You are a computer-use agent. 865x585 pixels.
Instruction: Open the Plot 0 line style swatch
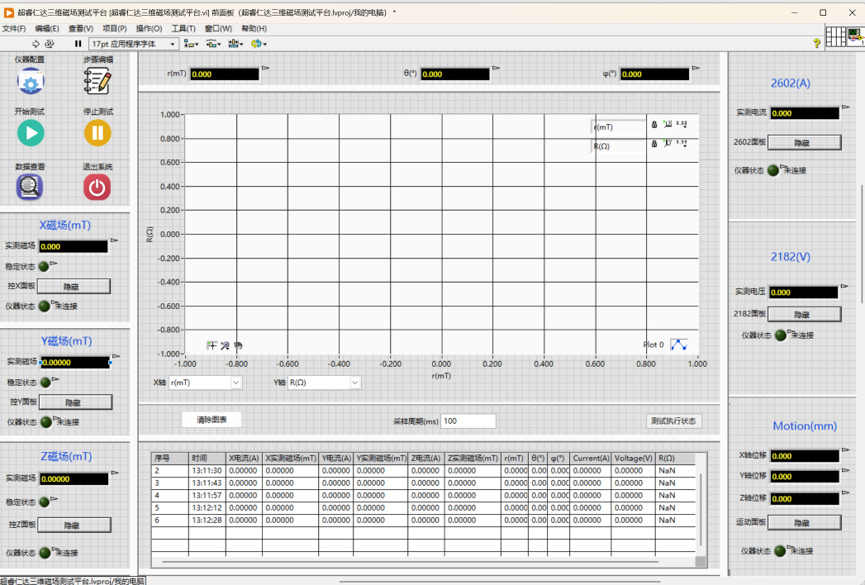(x=679, y=345)
